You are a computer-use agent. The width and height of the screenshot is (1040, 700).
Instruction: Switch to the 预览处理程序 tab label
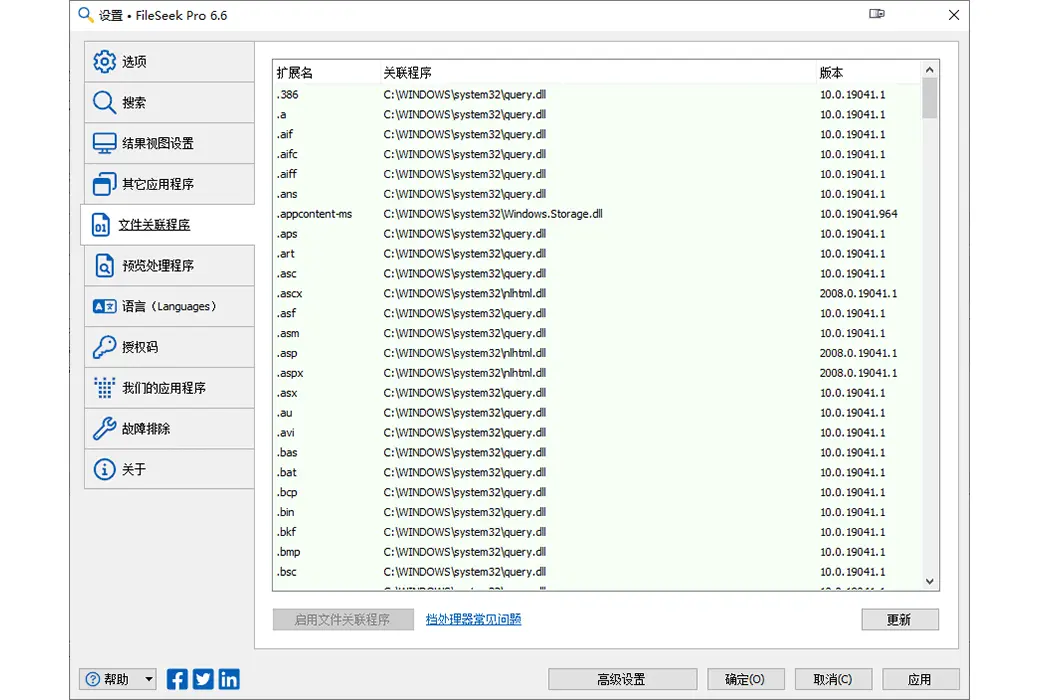(158, 265)
